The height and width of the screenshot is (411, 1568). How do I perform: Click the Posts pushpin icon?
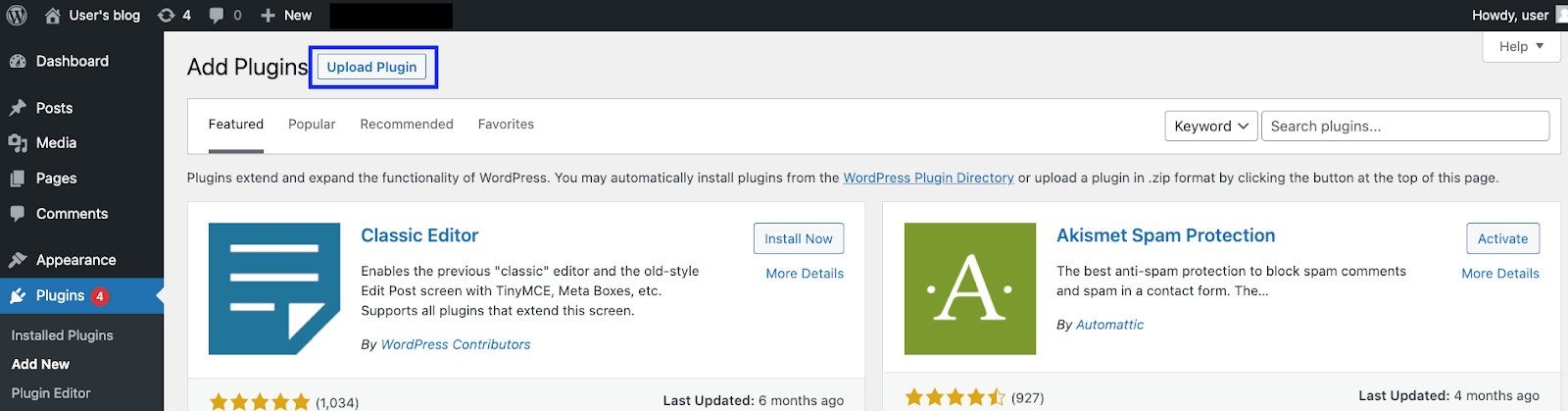point(18,108)
